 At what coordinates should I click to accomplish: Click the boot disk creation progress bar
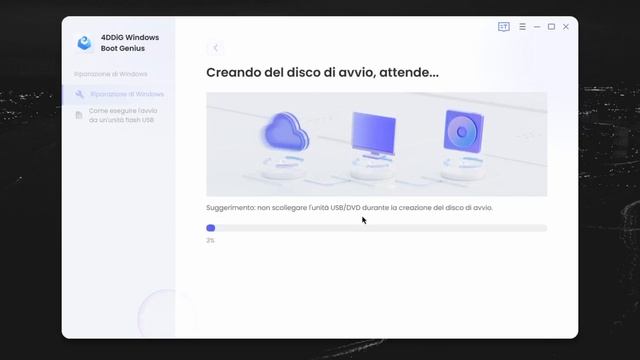point(376,228)
